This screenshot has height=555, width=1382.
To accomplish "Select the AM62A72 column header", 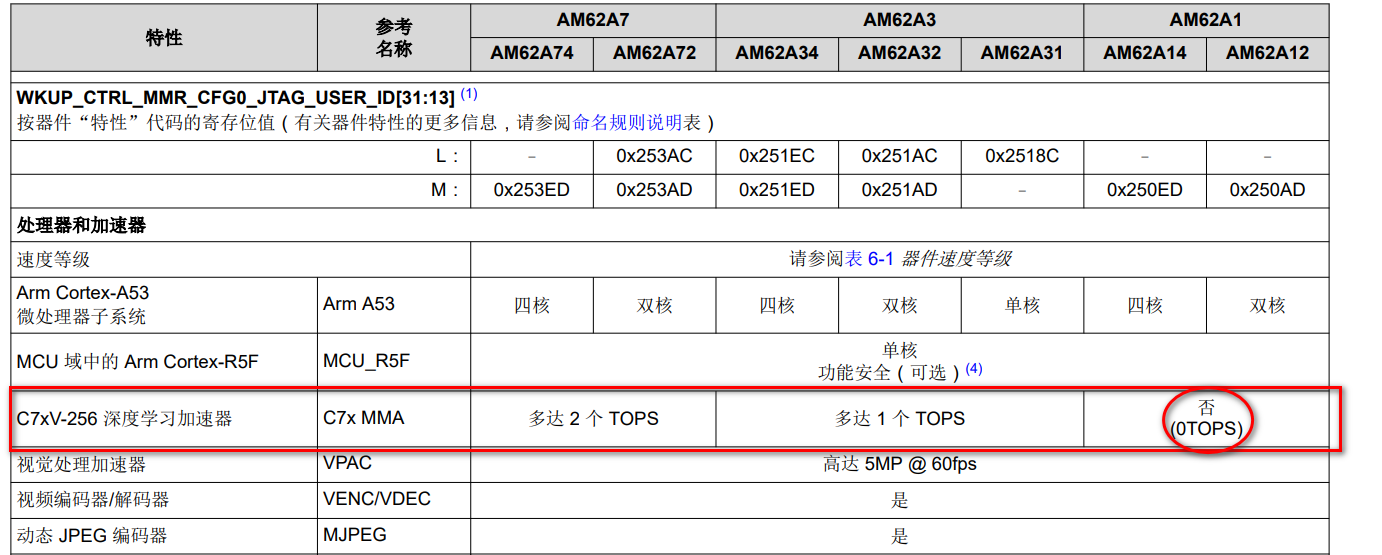I will [x=654, y=53].
